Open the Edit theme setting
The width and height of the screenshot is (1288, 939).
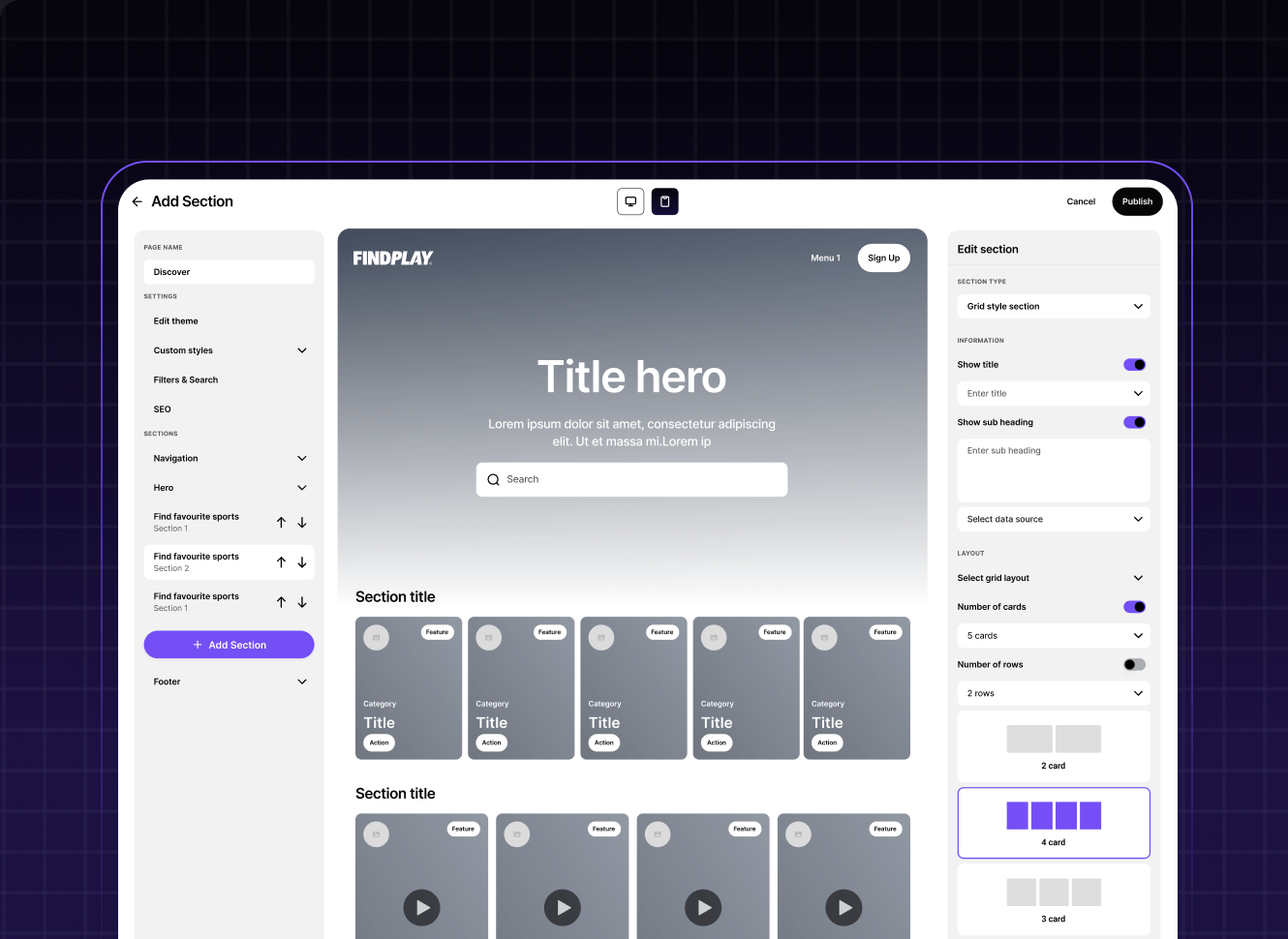[176, 321]
